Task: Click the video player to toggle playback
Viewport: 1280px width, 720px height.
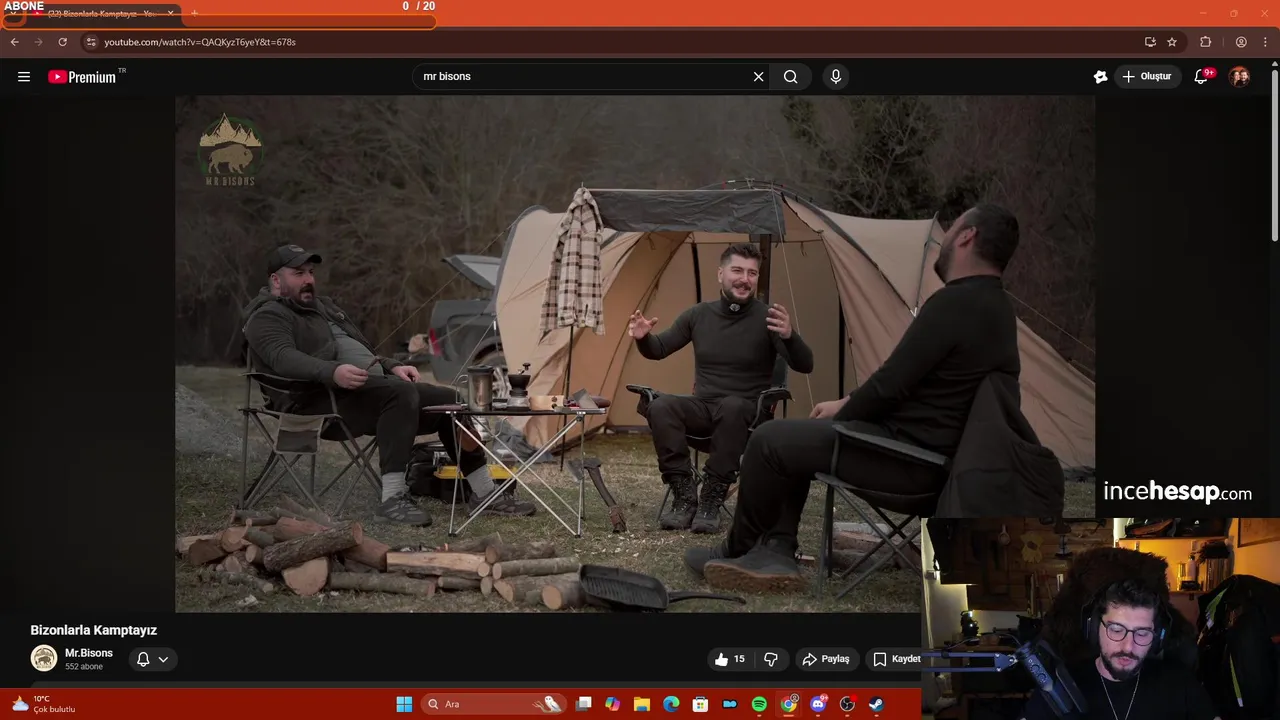Action: pos(635,354)
